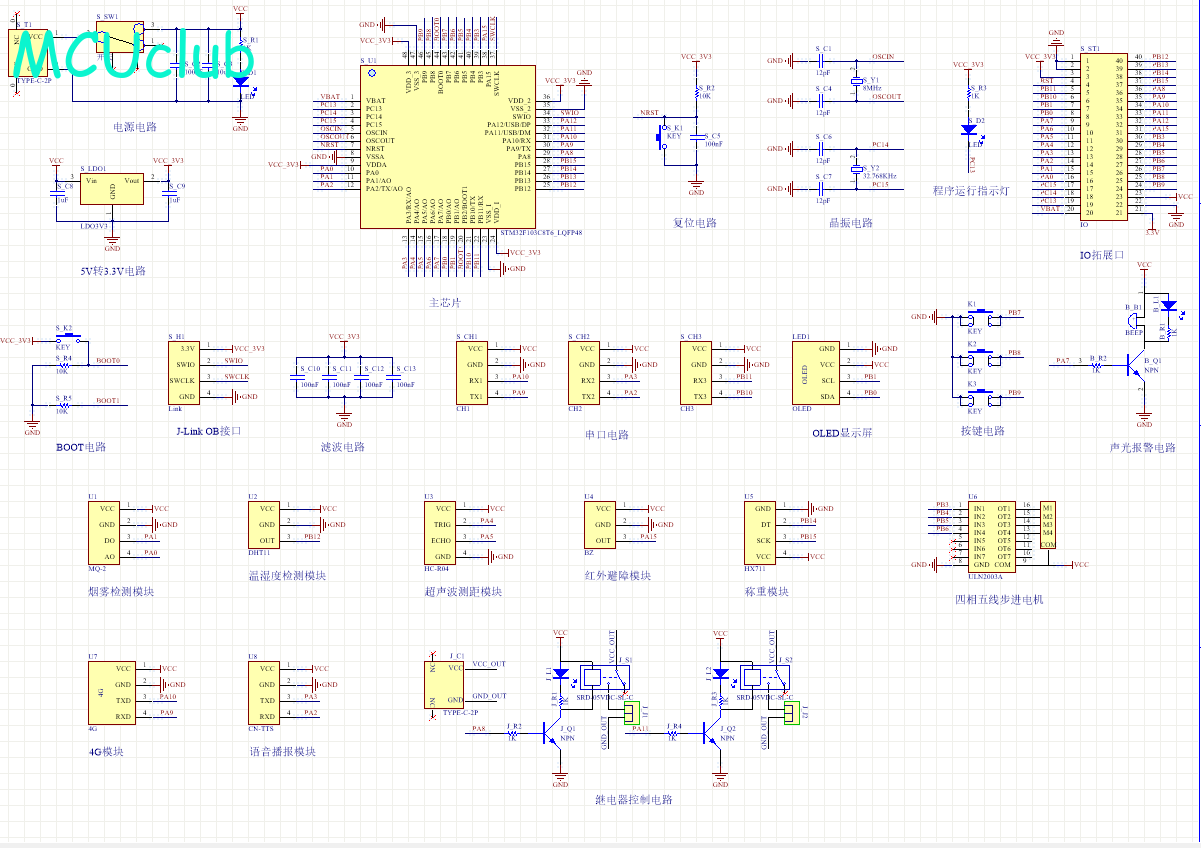The height and width of the screenshot is (848, 1201).
Task: Click the '红外避障模块' section label
Action: (617, 575)
